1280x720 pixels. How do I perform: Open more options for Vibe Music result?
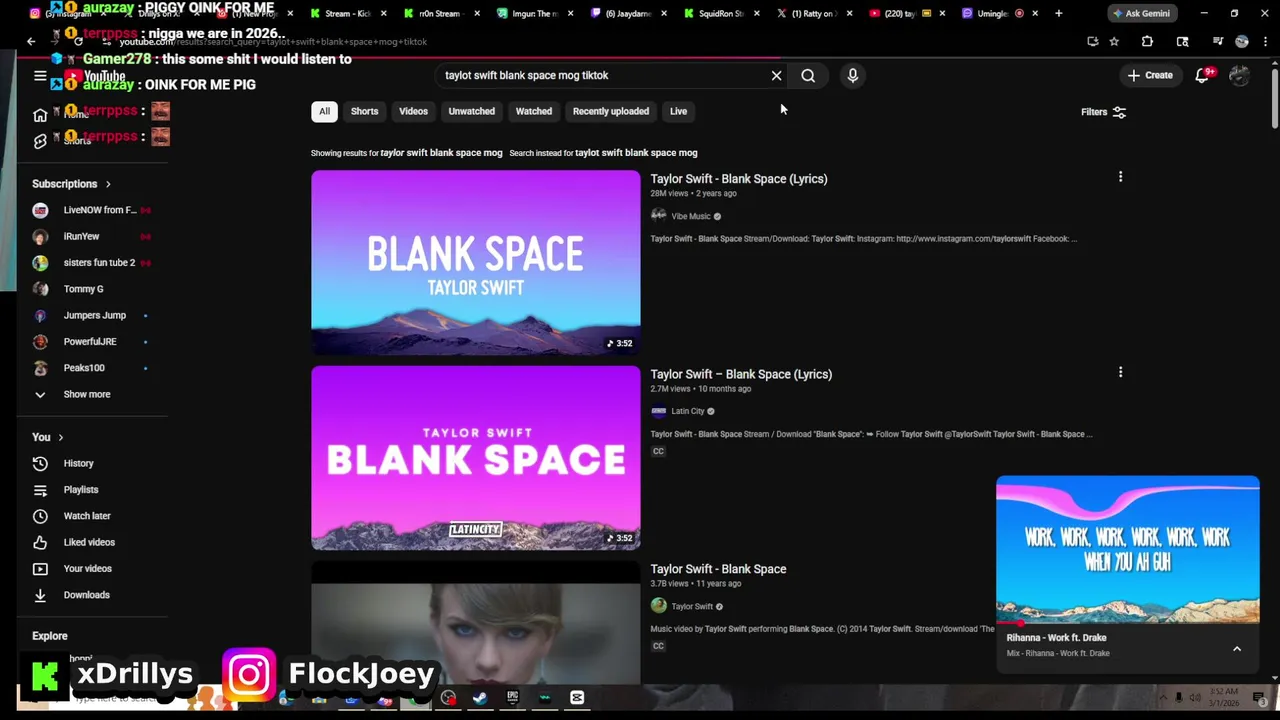[1120, 177]
